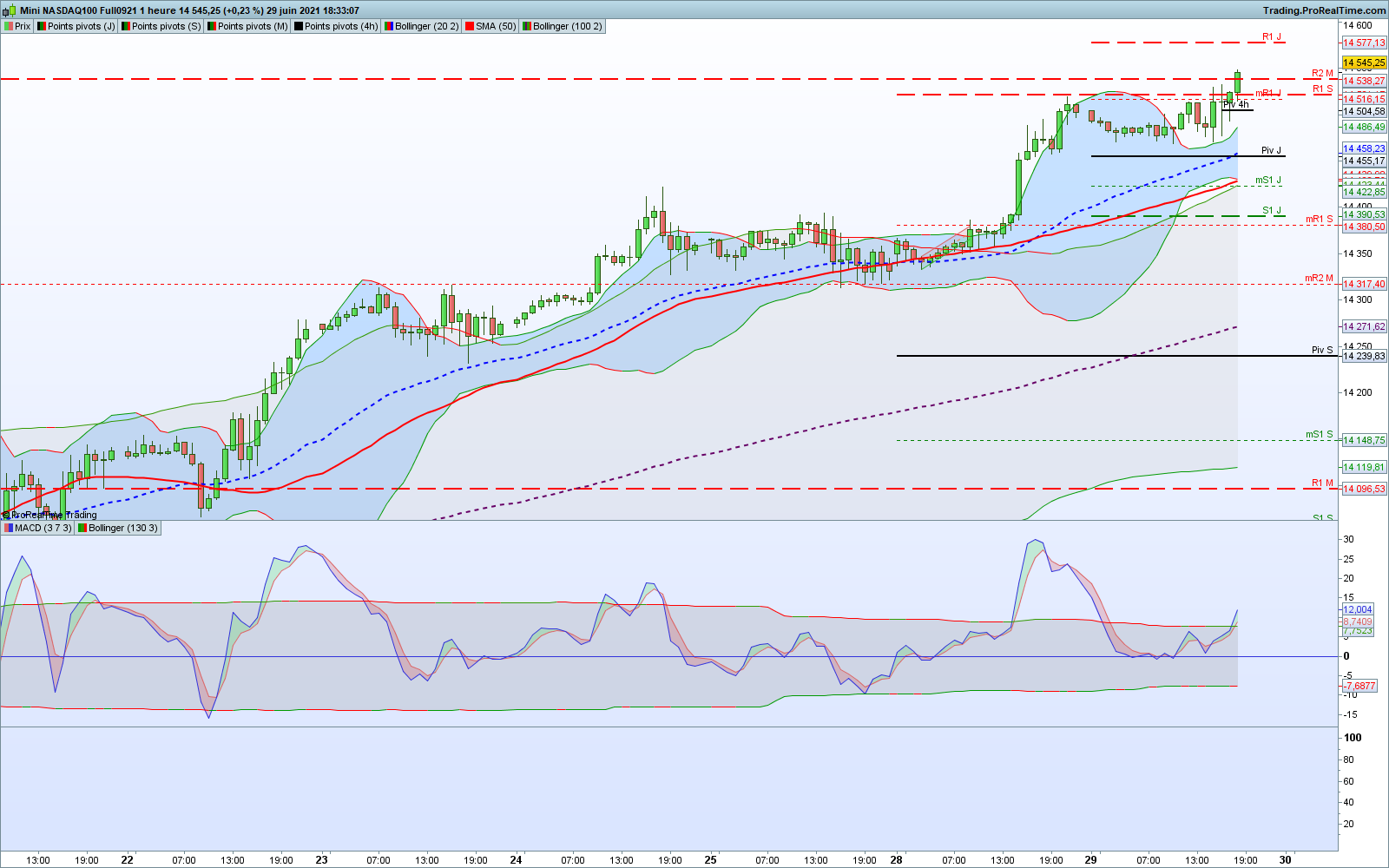Click the black price tag 14 455,17

click(x=1365, y=161)
